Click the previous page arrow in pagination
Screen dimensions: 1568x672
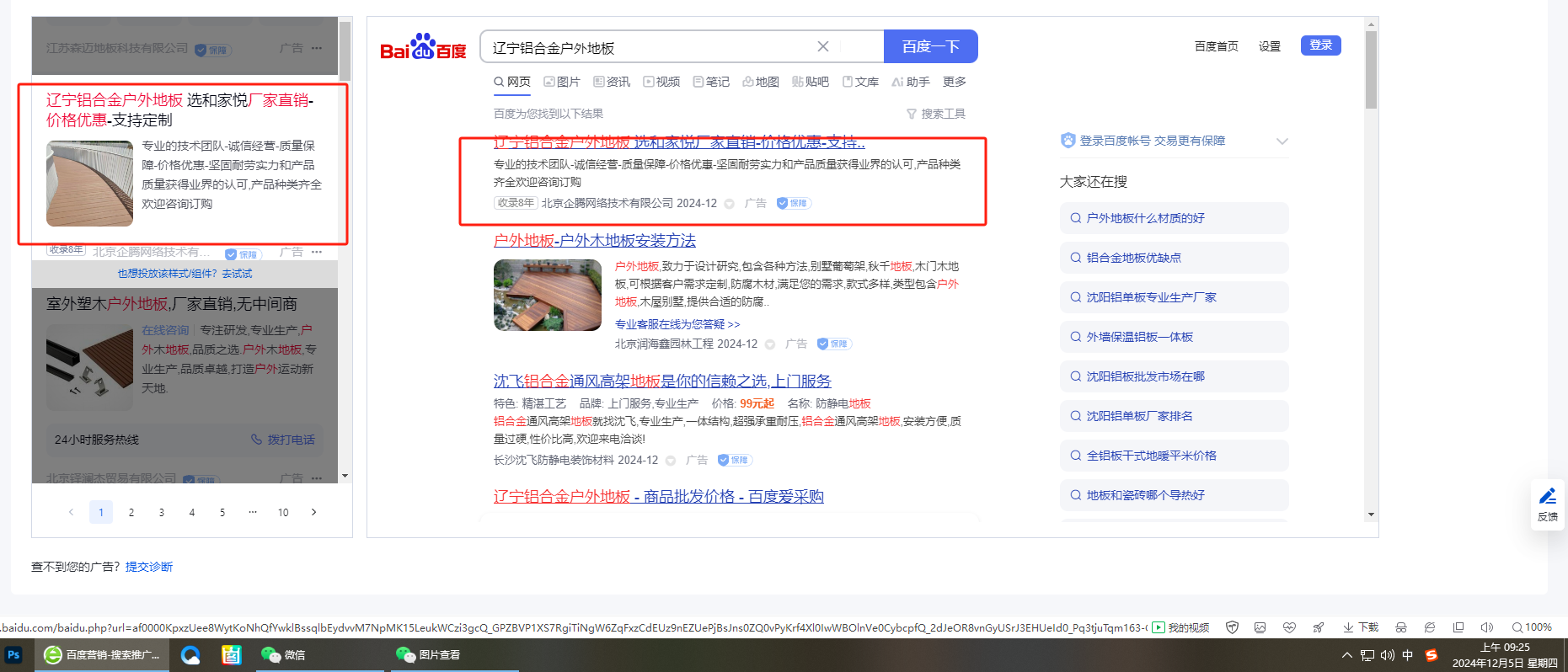pos(71,512)
